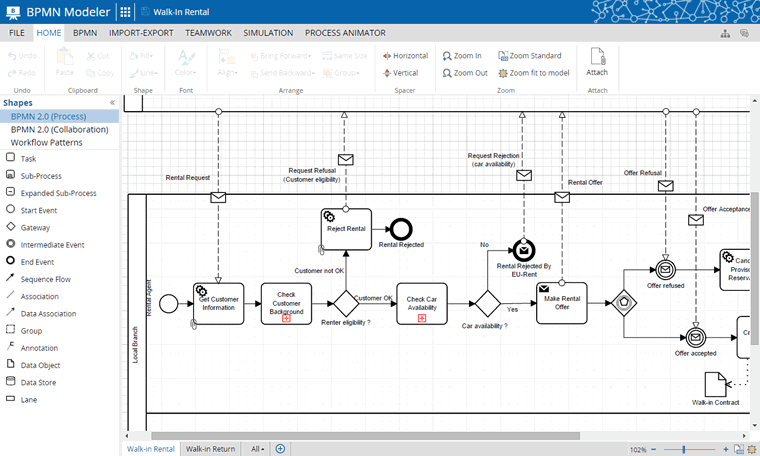Open the hierarchy icon at top right
Image resolution: width=760 pixels, height=456 pixels.
725,33
